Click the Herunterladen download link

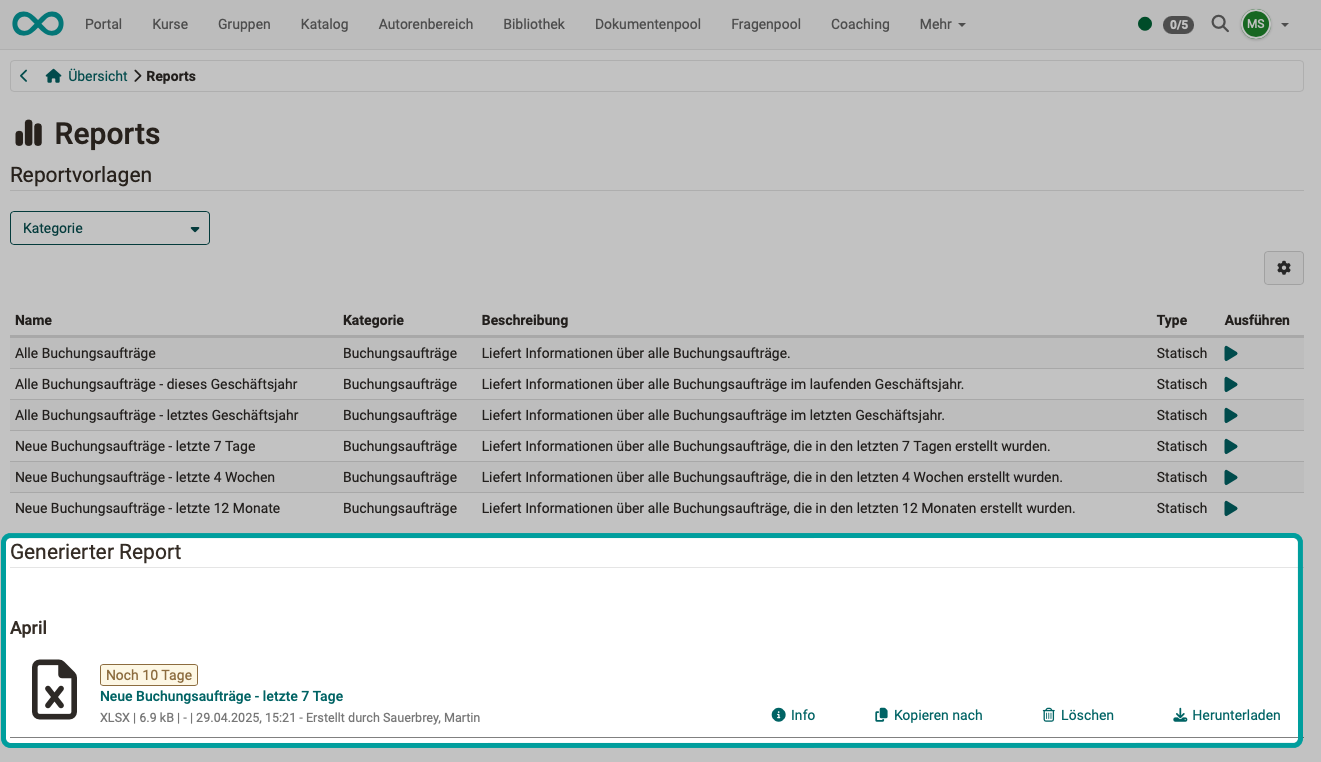tap(1227, 715)
